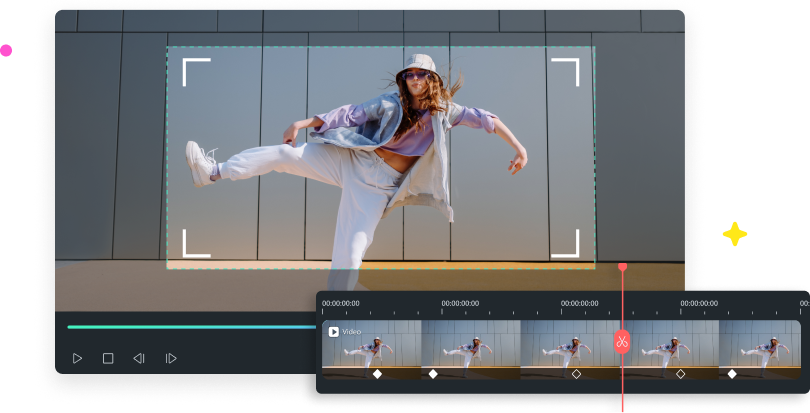Image resolution: width=810 pixels, height=413 pixels.
Task: Click the red playhead top handle above ruler
Action: (x=622, y=267)
